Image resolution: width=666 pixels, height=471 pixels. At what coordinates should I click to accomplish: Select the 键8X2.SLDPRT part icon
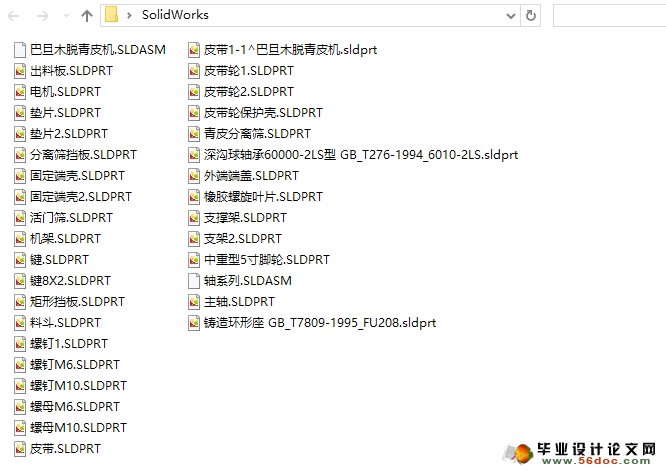click(x=20, y=281)
